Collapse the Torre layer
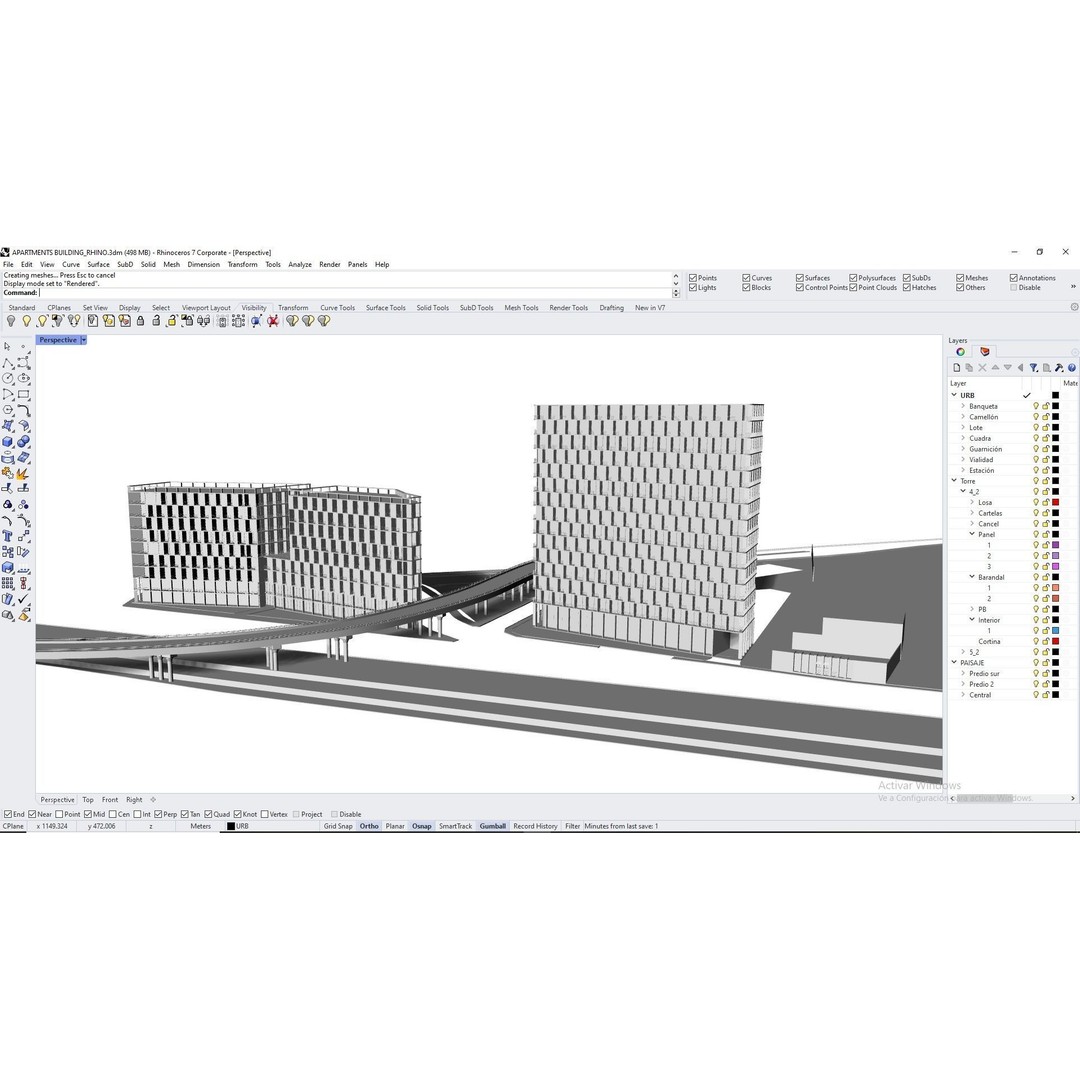Image resolution: width=1080 pixels, height=1080 pixels. [954, 481]
